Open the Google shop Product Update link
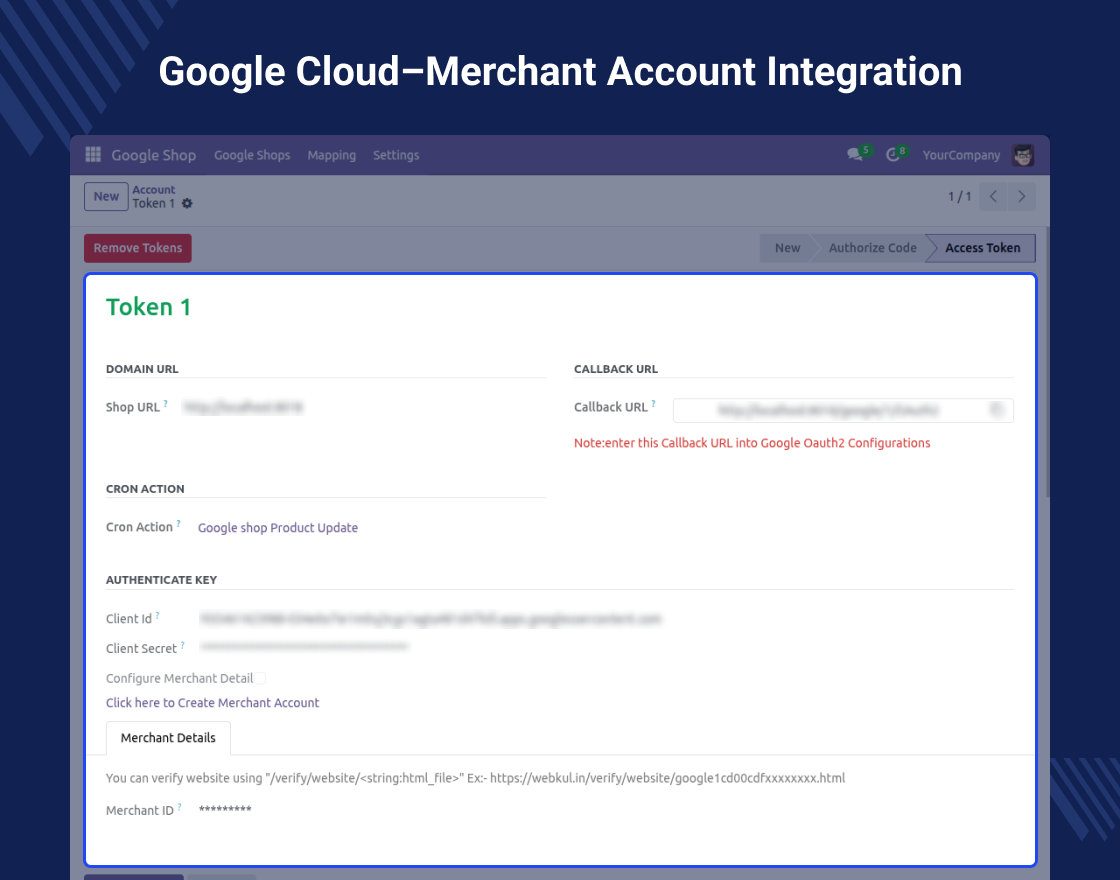 [x=278, y=528]
